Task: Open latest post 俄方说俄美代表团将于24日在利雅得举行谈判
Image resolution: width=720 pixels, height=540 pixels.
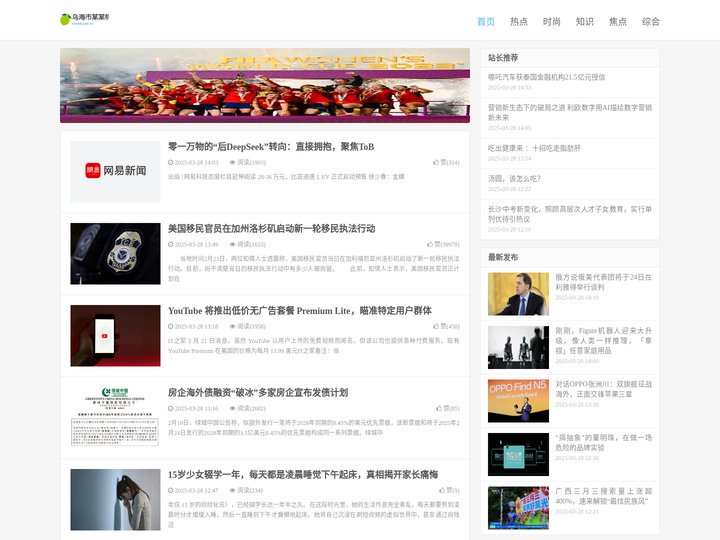Action: (x=603, y=282)
